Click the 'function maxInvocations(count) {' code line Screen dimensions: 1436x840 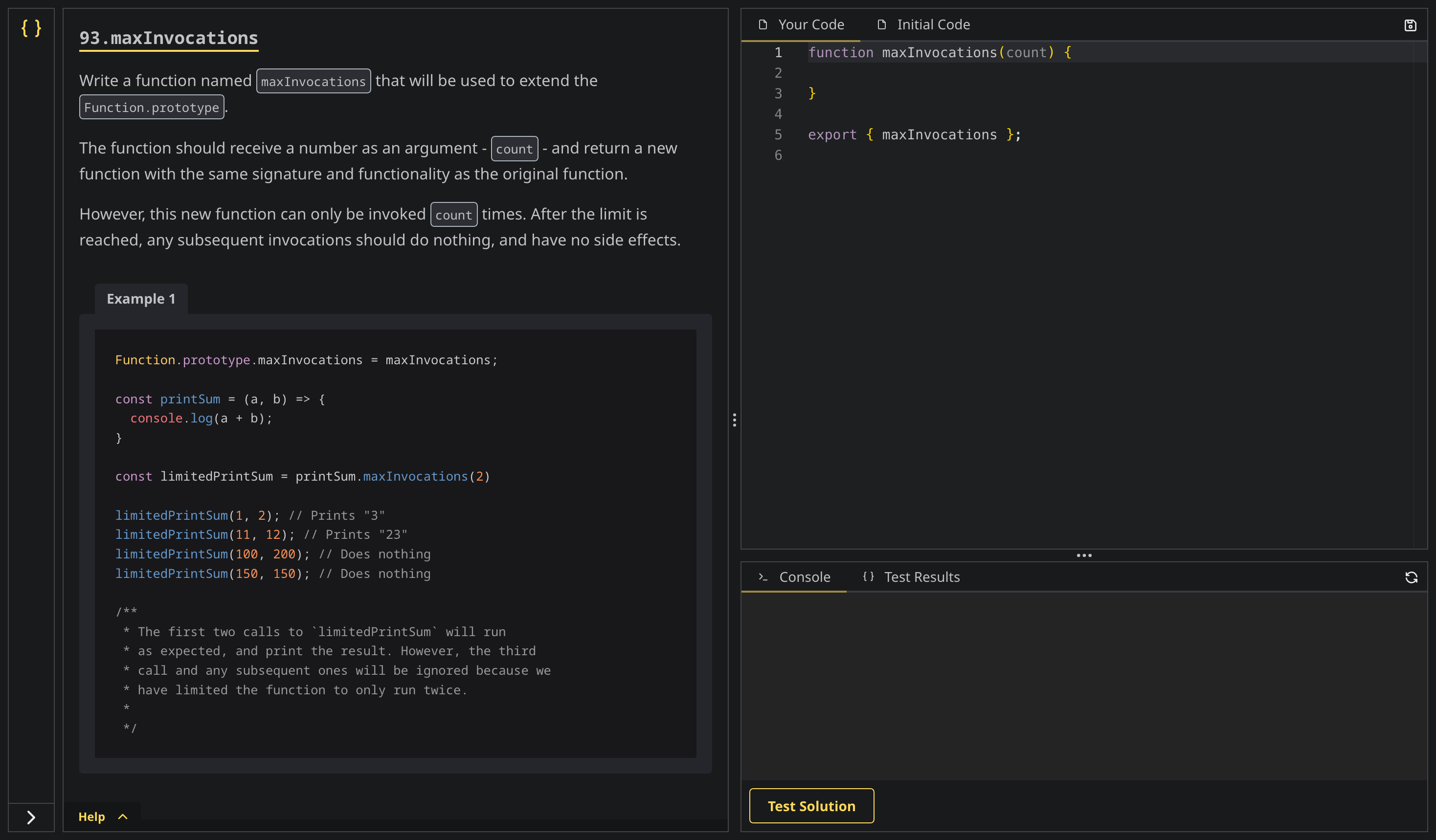pos(939,52)
